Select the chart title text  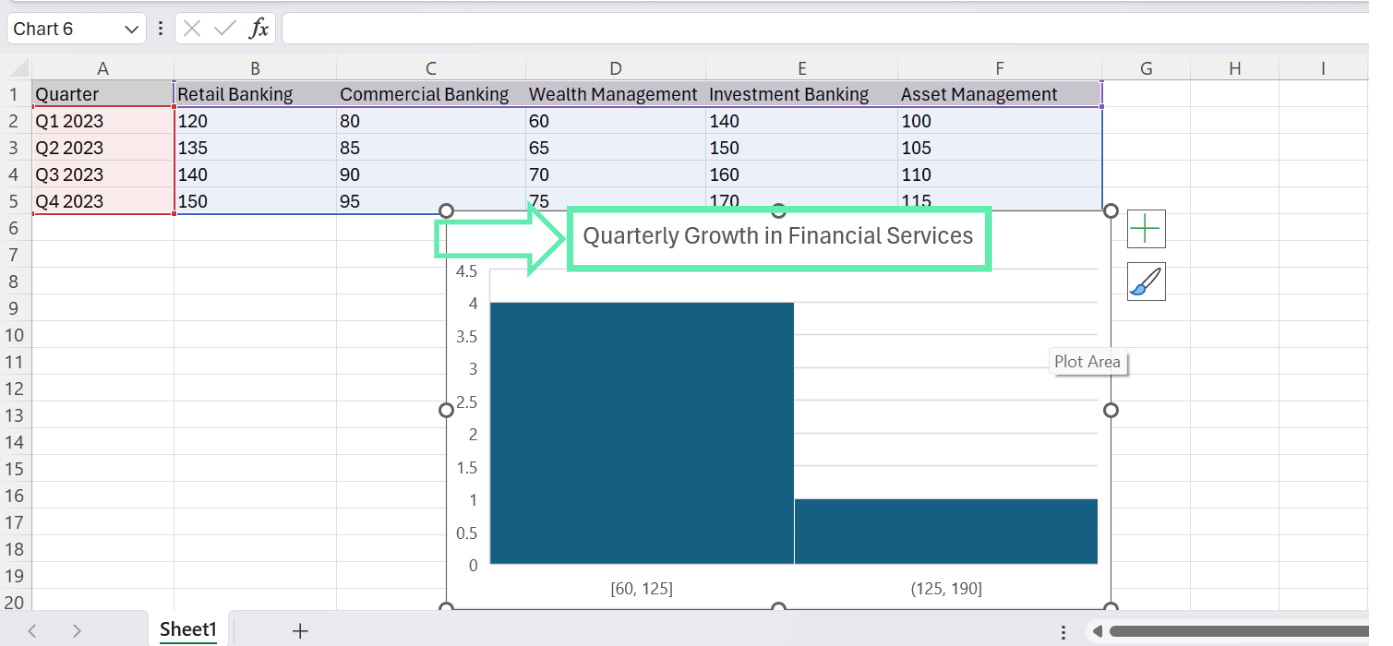778,236
